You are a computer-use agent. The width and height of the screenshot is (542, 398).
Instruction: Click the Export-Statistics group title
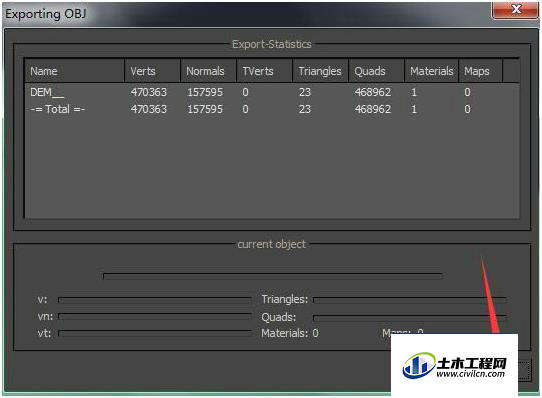coord(272,44)
